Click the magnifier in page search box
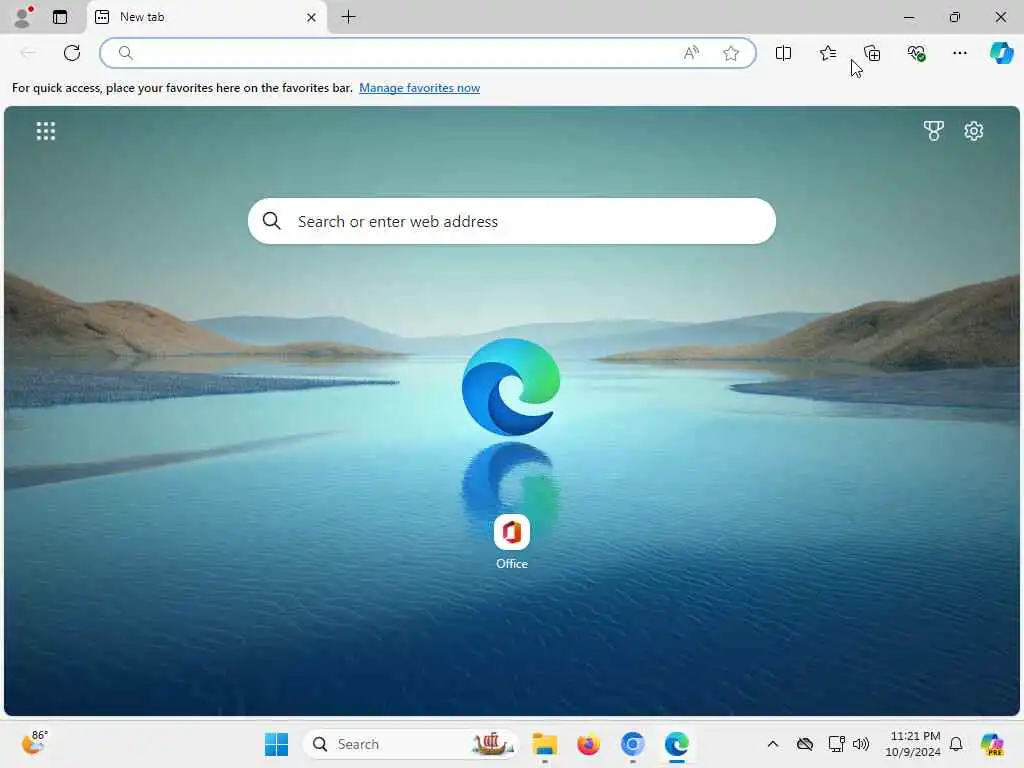 [x=272, y=221]
